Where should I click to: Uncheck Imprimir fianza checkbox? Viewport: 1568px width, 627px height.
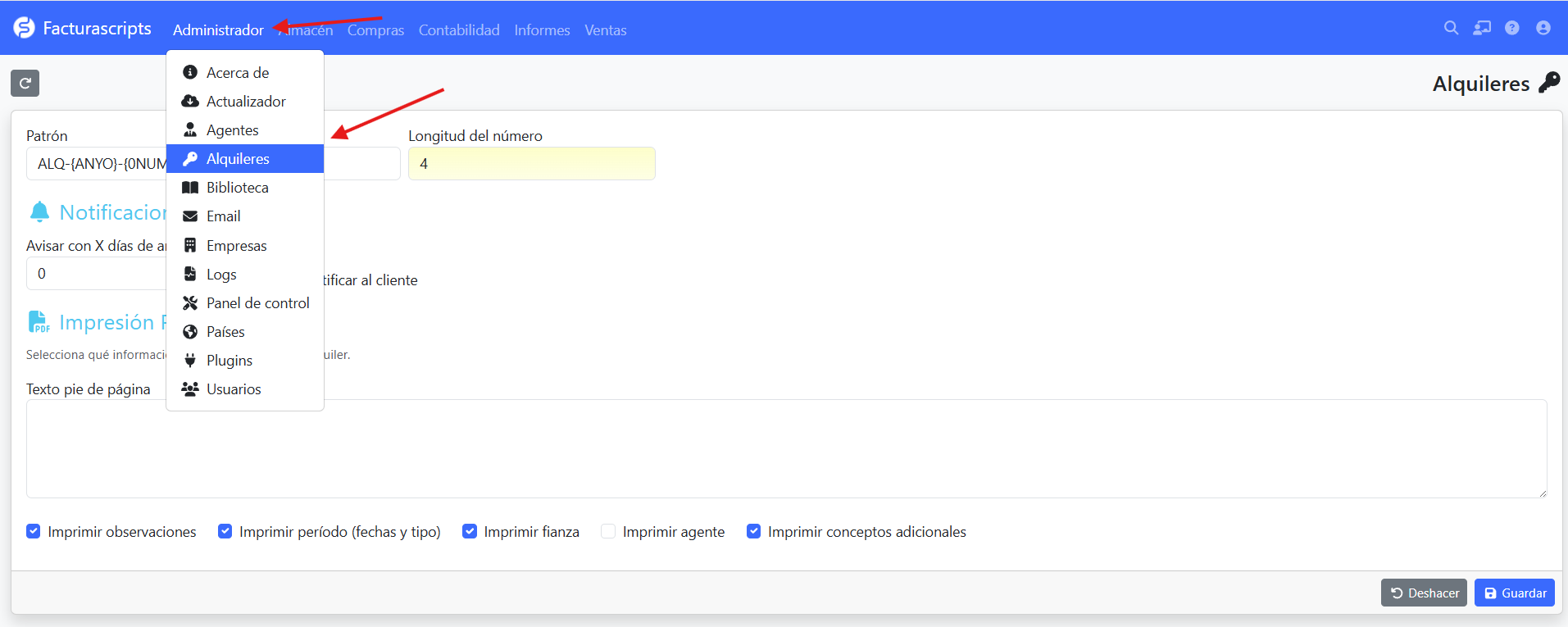coord(470,531)
